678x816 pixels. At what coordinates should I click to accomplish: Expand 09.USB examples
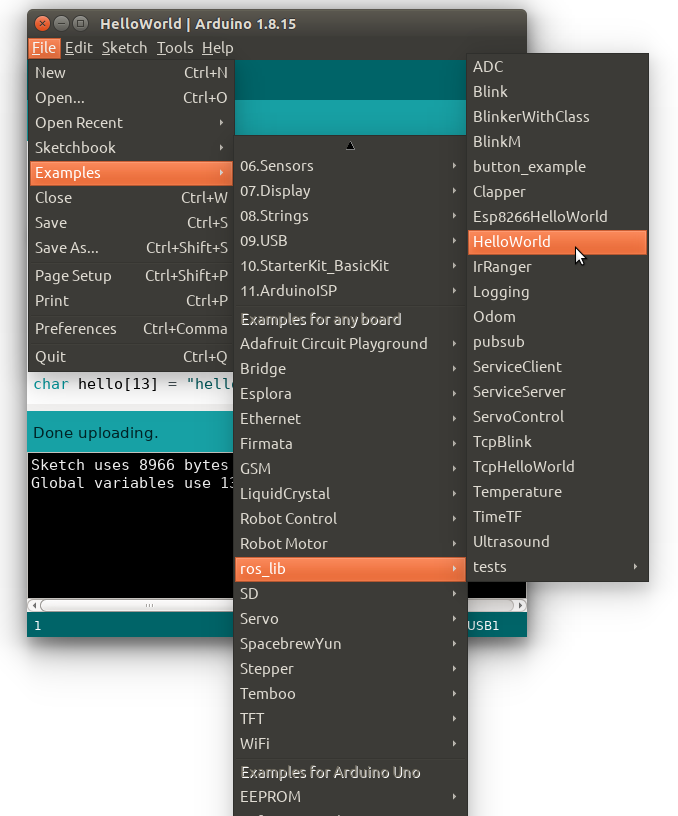(350, 241)
